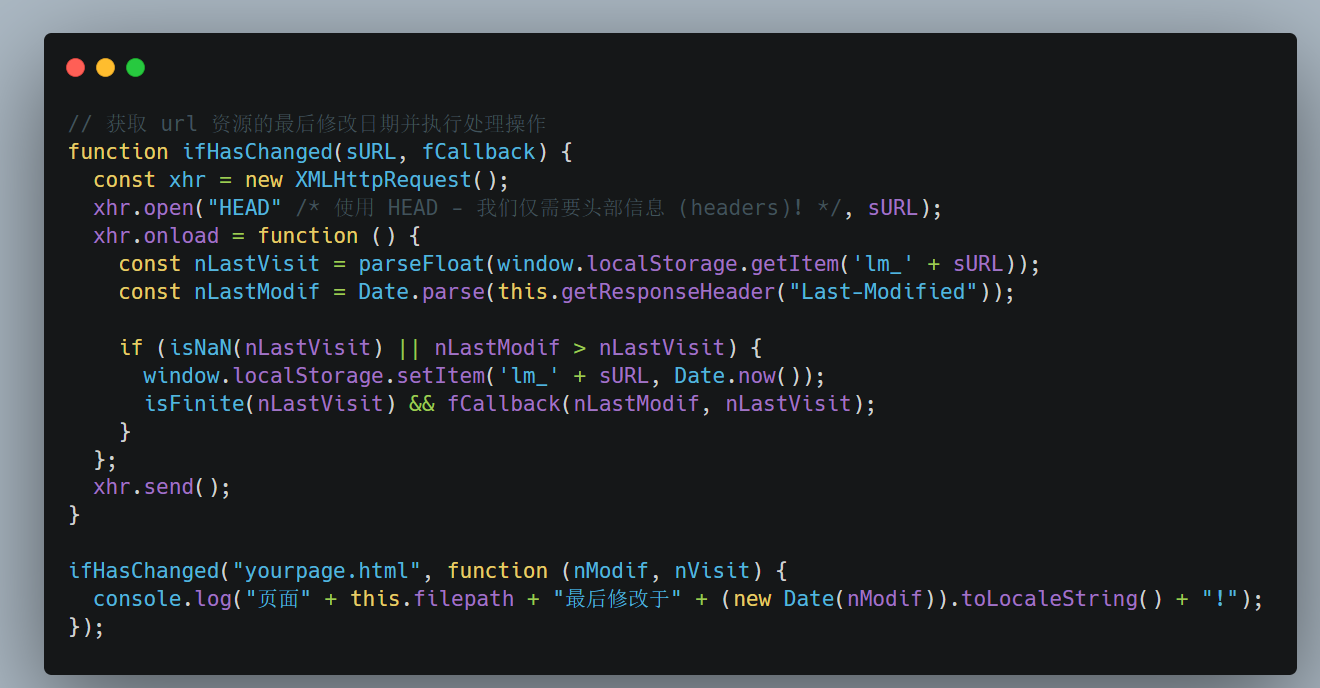Screen dimensions: 1320x688
Task: Click the comment line starting with // 获取 url
Action: [307, 124]
